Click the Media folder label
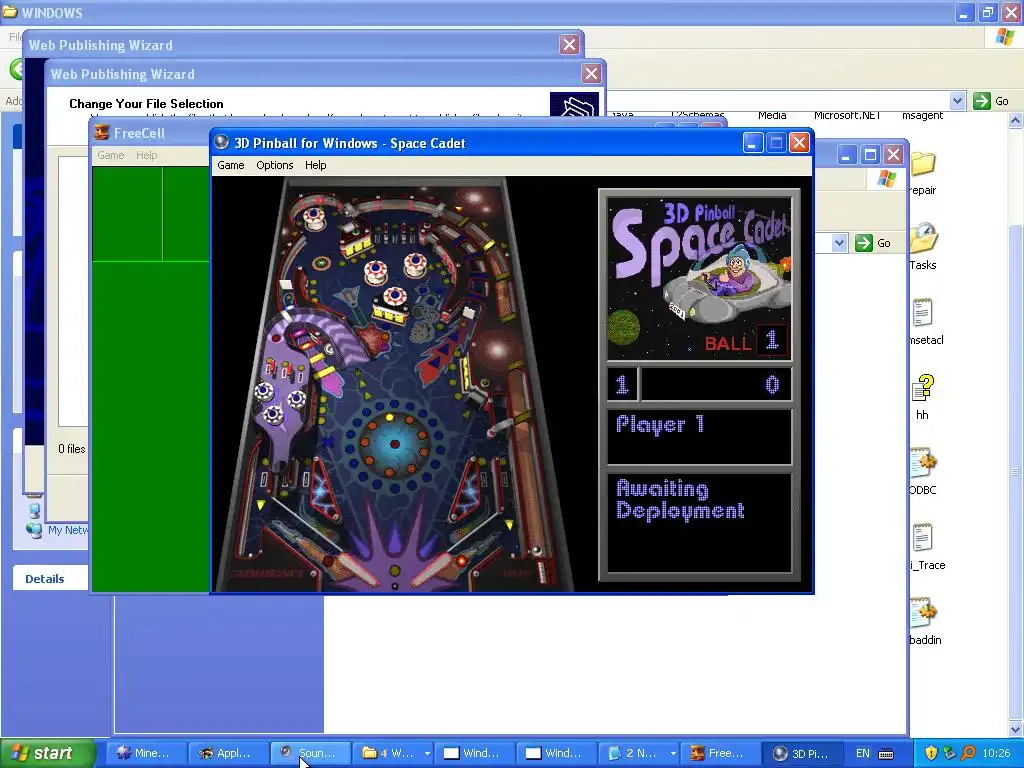The width and height of the screenshot is (1024, 768). (772, 116)
